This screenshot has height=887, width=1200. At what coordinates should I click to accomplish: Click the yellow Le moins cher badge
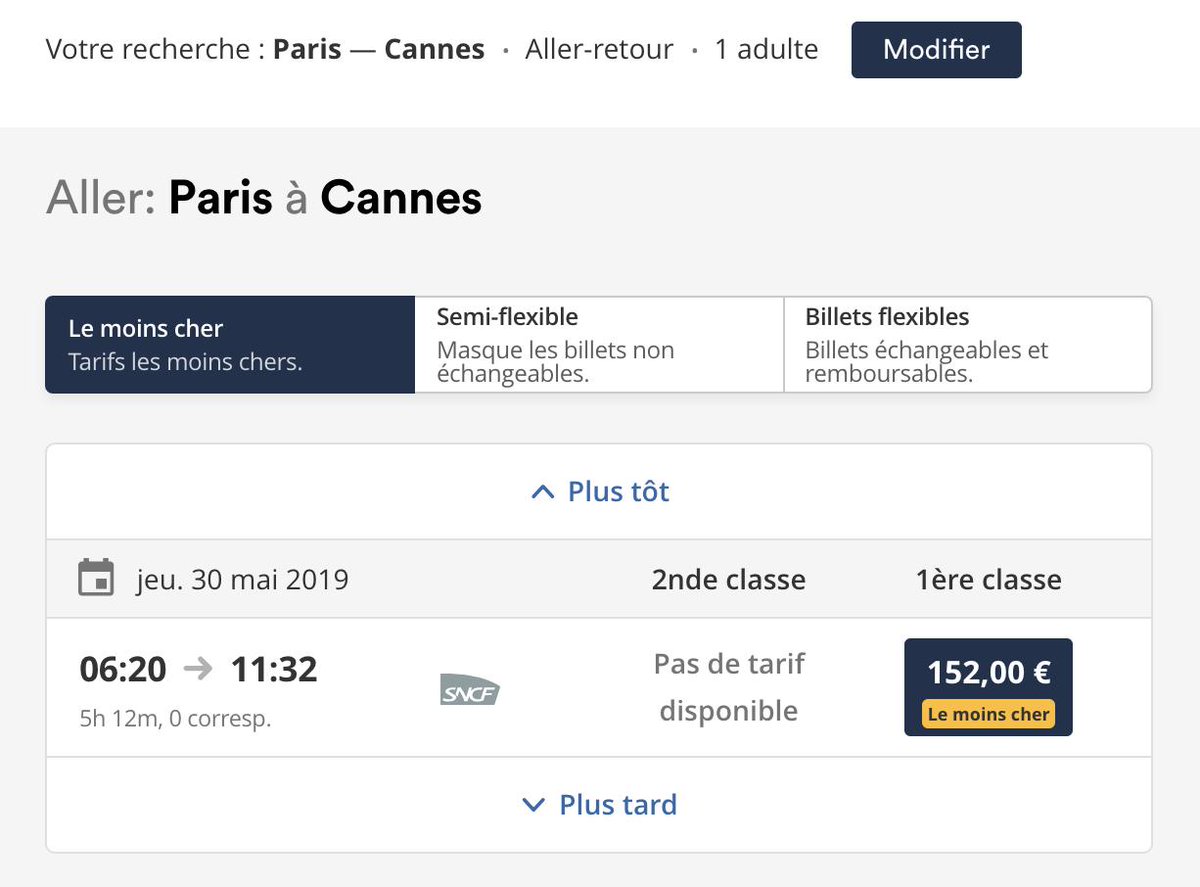click(988, 714)
